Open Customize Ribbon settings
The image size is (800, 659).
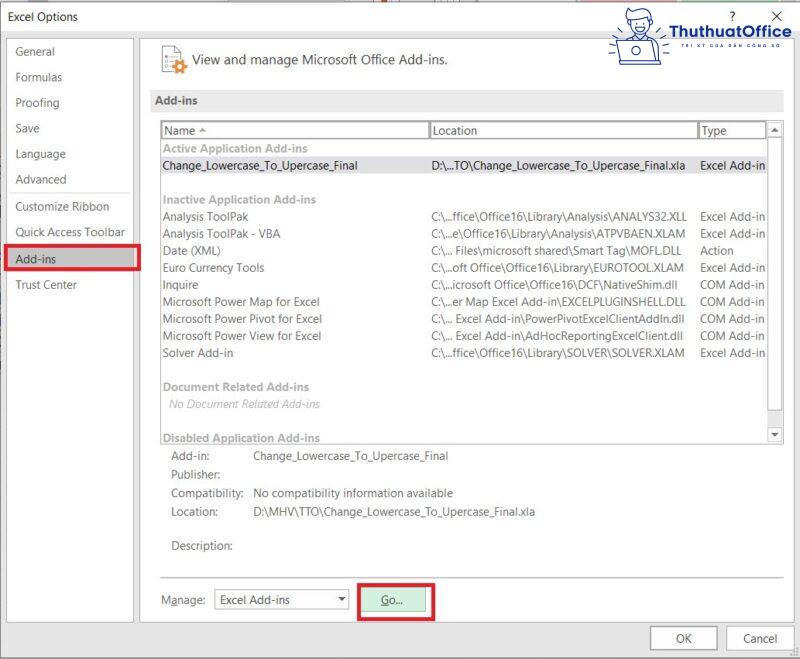click(62, 206)
